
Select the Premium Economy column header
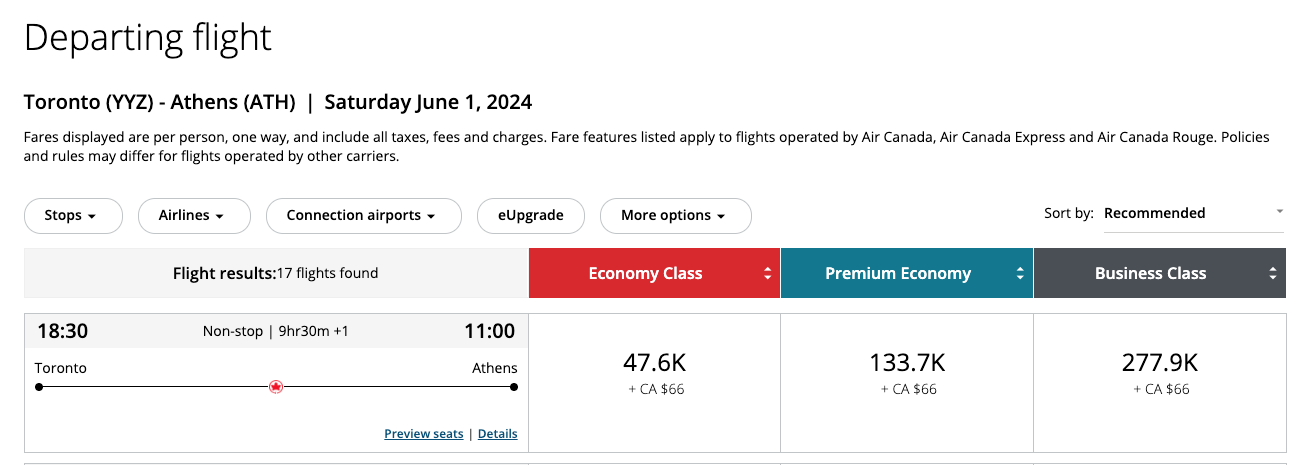[x=897, y=273]
